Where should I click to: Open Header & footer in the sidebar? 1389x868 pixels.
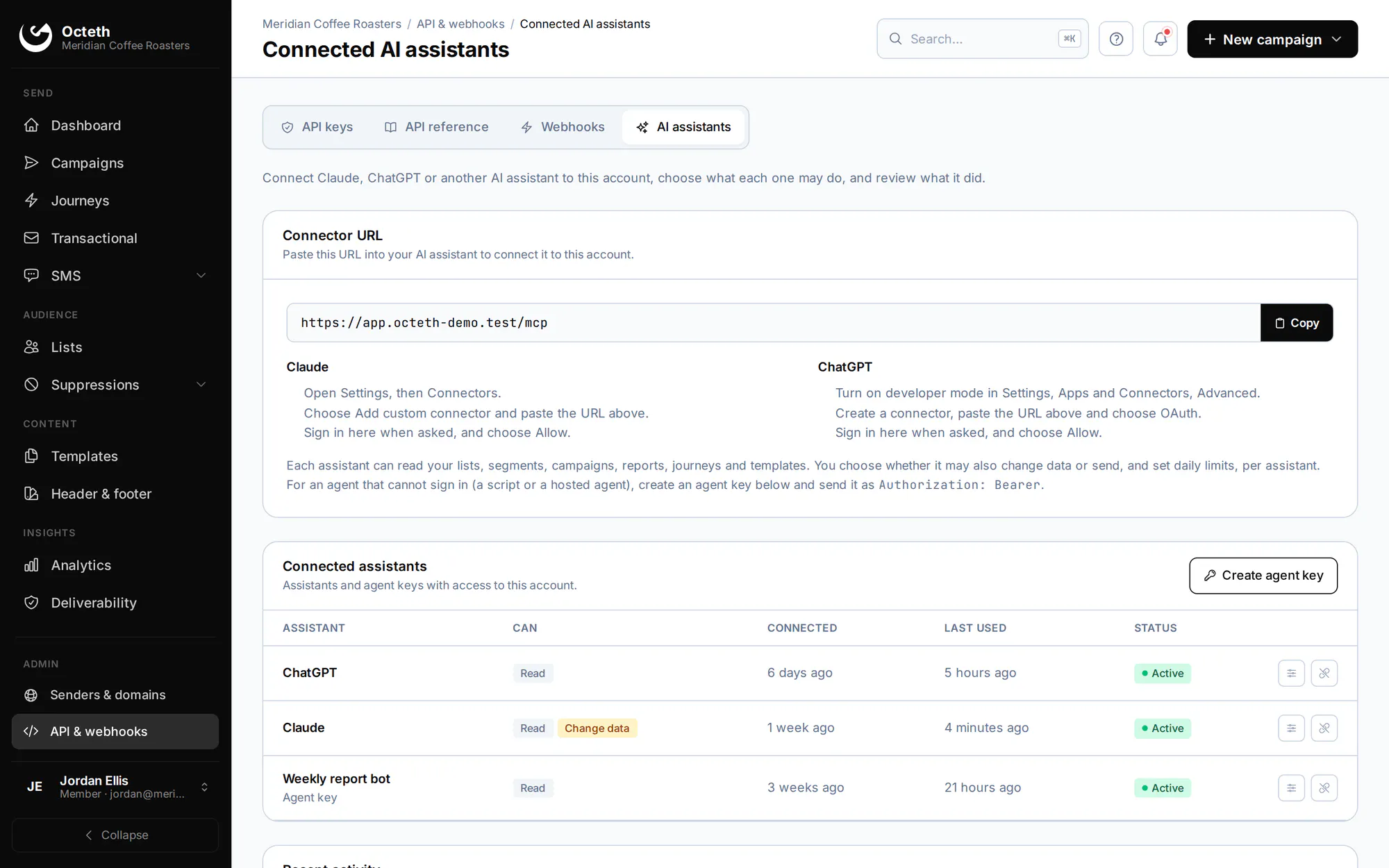coord(115,494)
